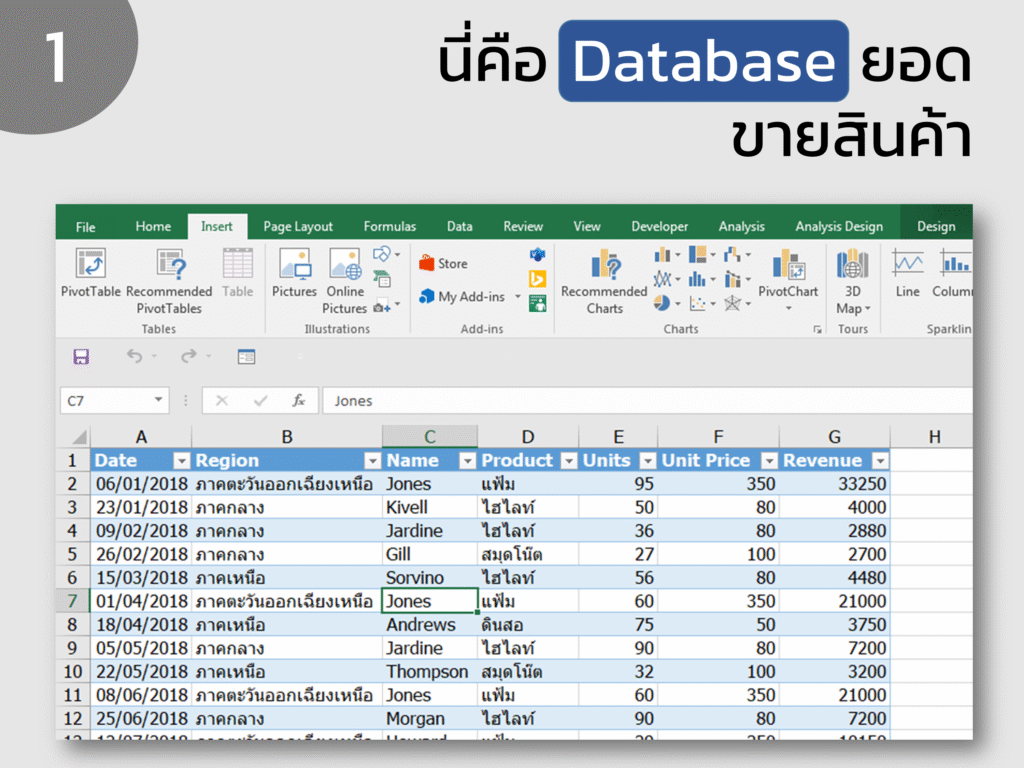The width and height of the screenshot is (1024, 768).
Task: Click the Undo arrow icon
Action: 135,356
